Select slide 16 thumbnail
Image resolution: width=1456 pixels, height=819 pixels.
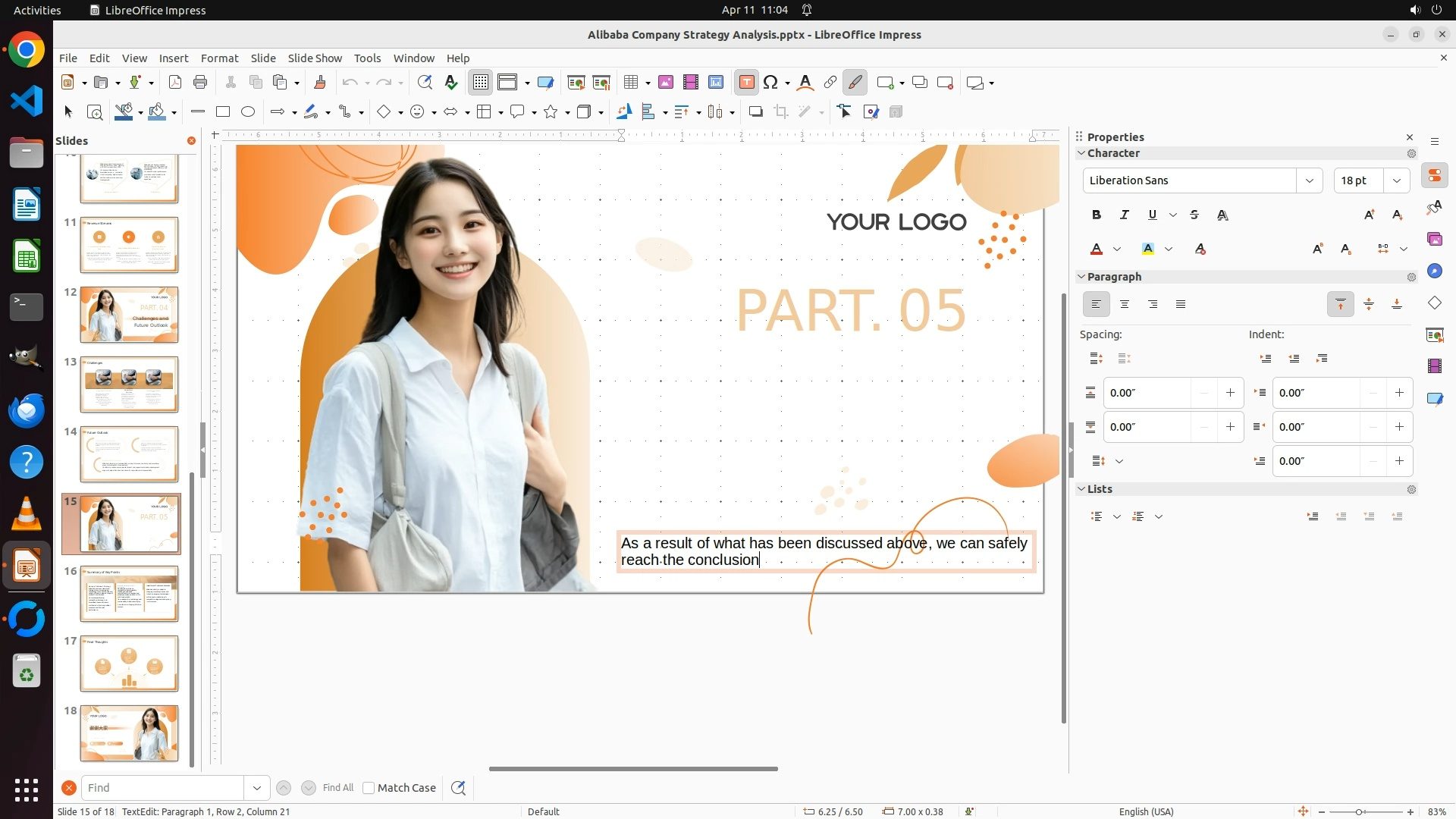[x=129, y=594]
